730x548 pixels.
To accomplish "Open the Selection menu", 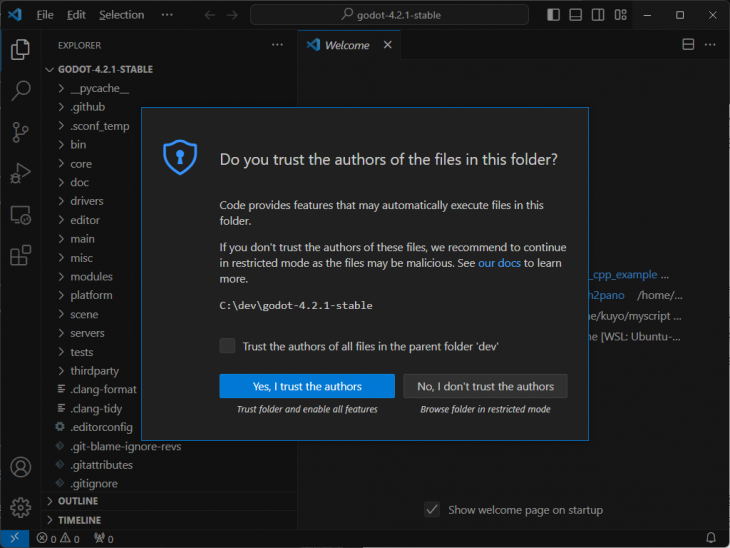I will pyautogui.click(x=121, y=15).
